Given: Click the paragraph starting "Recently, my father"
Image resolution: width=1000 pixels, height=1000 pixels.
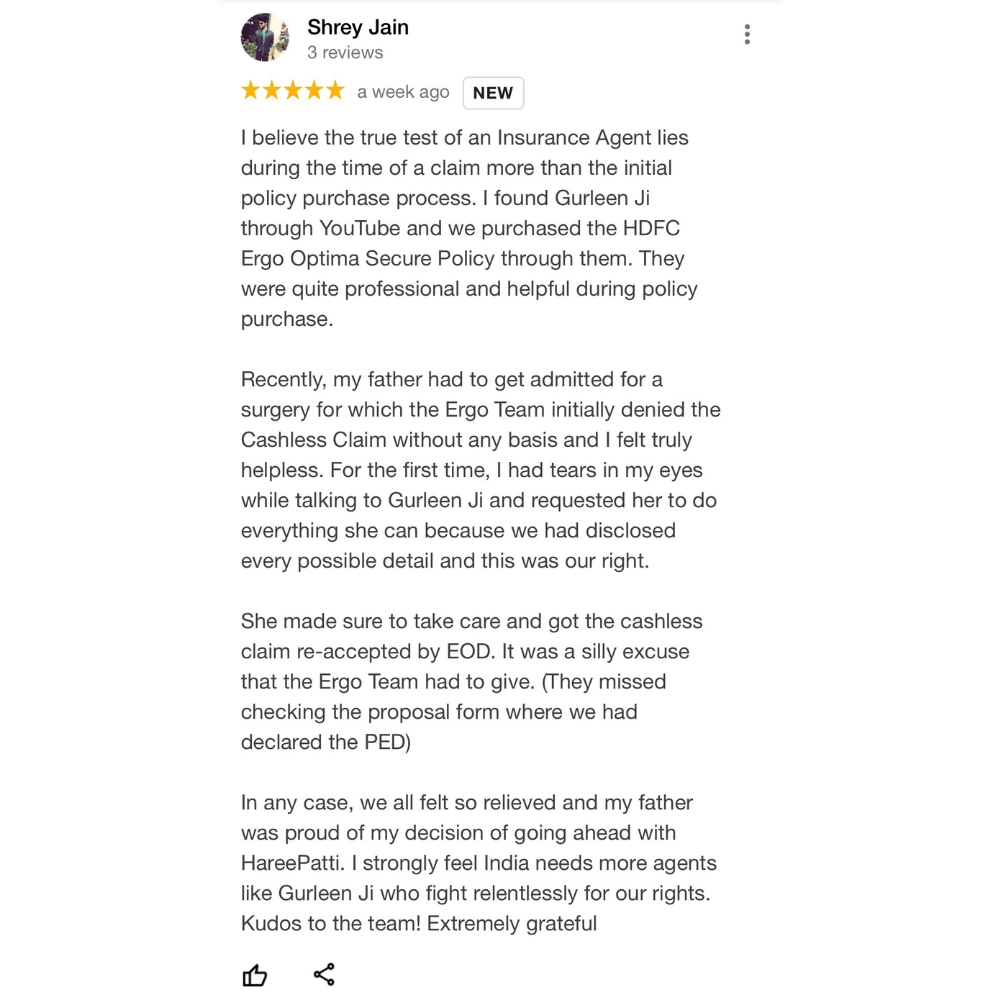Looking at the screenshot, I should pos(480,470).
